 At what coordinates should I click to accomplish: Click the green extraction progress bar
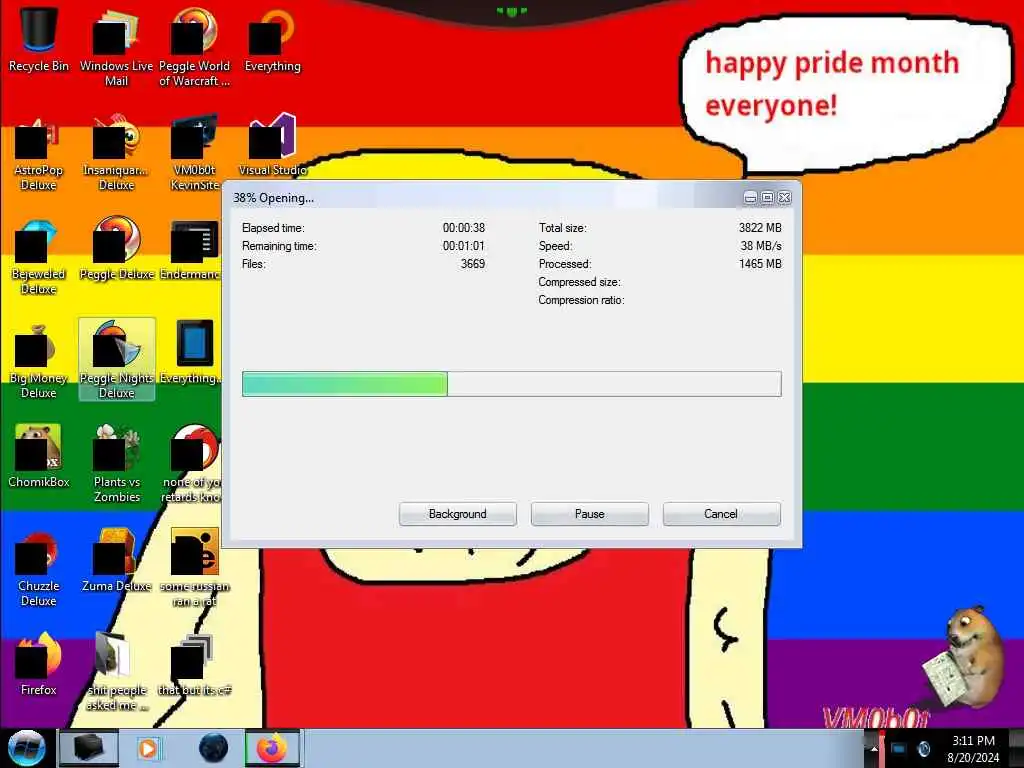(511, 384)
